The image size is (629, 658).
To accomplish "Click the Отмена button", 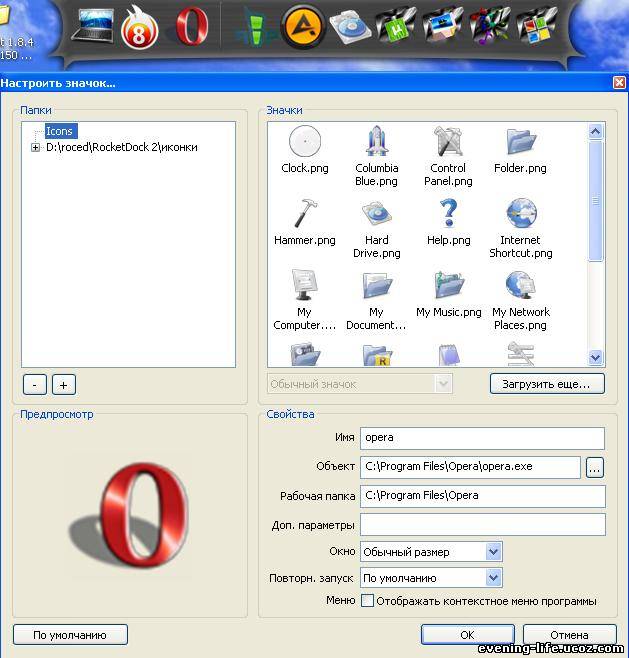I will point(569,635).
